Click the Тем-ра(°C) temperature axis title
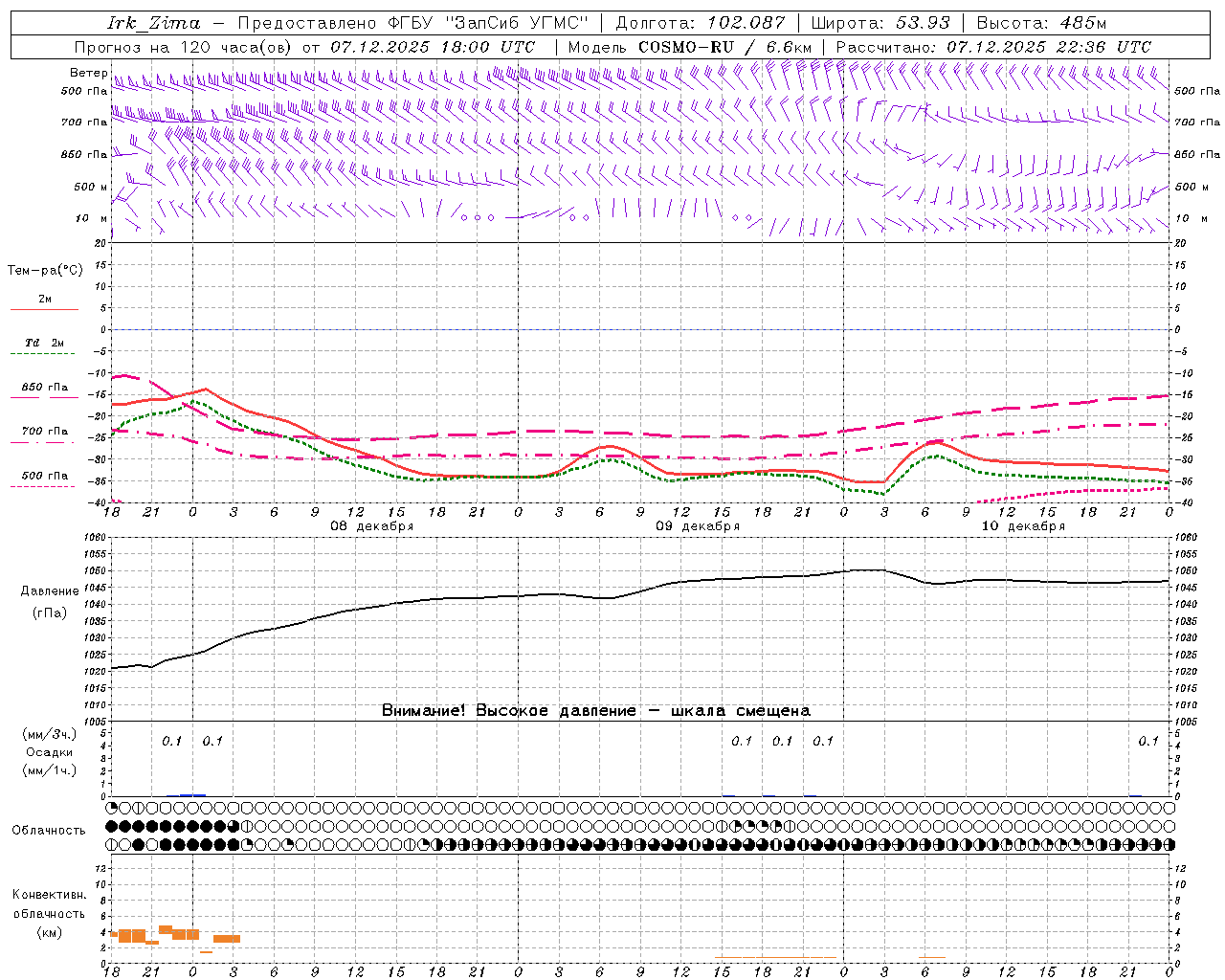Viewport: 1225px width, 980px height. coord(45,270)
